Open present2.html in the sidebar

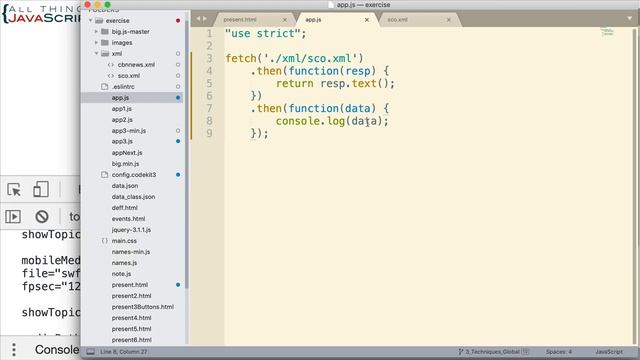tap(131, 296)
